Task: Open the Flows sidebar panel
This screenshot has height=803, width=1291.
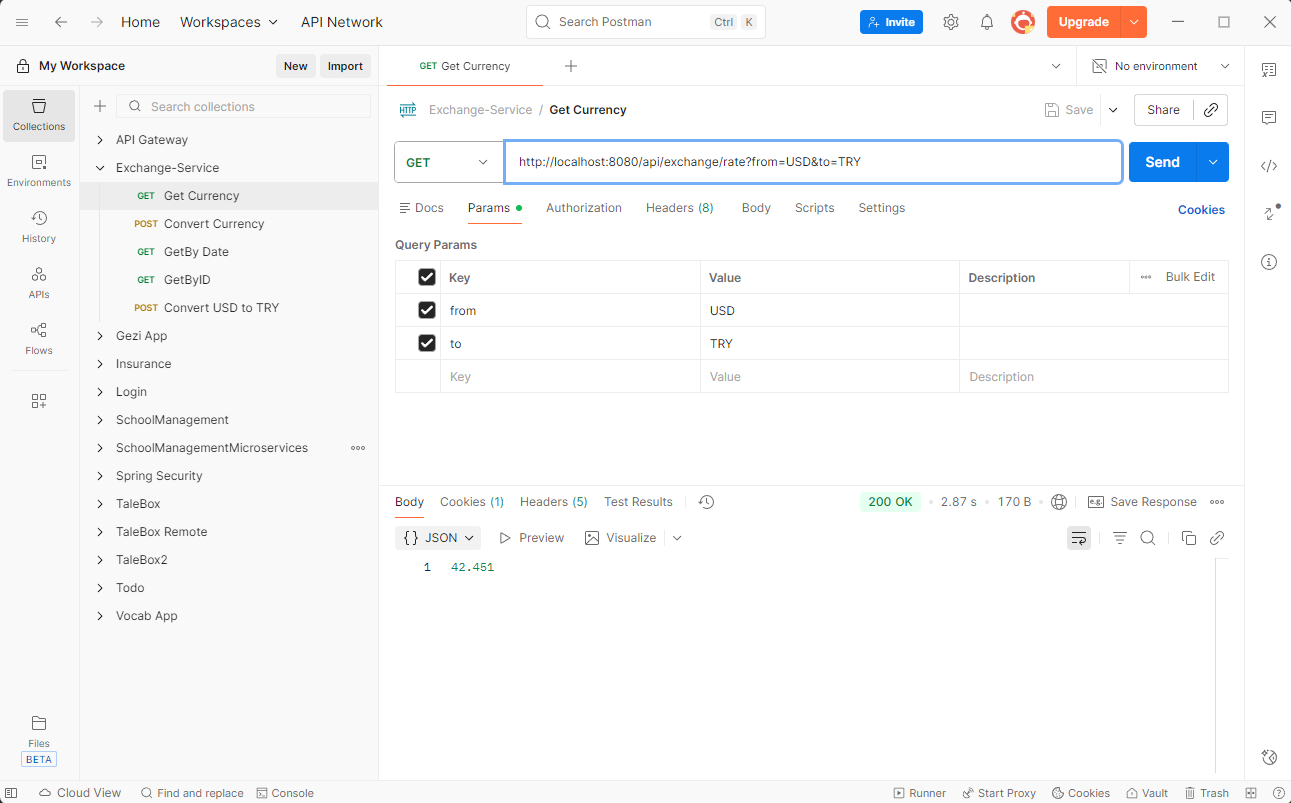Action: click(x=39, y=338)
